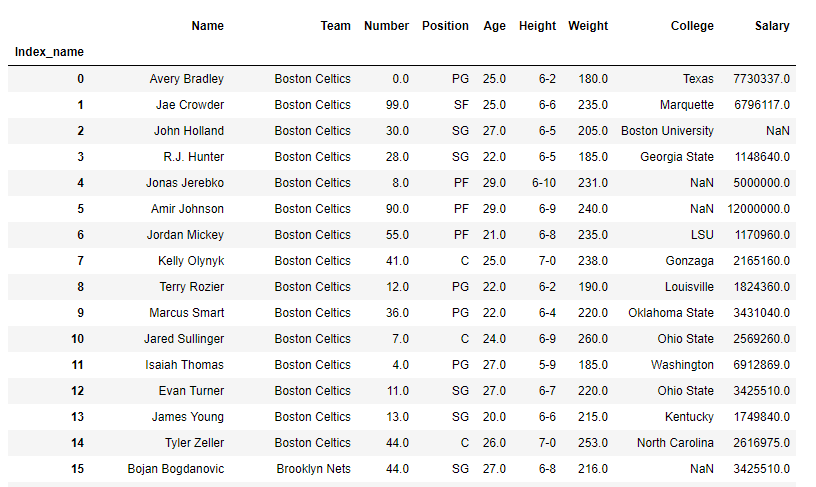Select the Boston University college cell
816x487 pixels.
tap(667, 131)
